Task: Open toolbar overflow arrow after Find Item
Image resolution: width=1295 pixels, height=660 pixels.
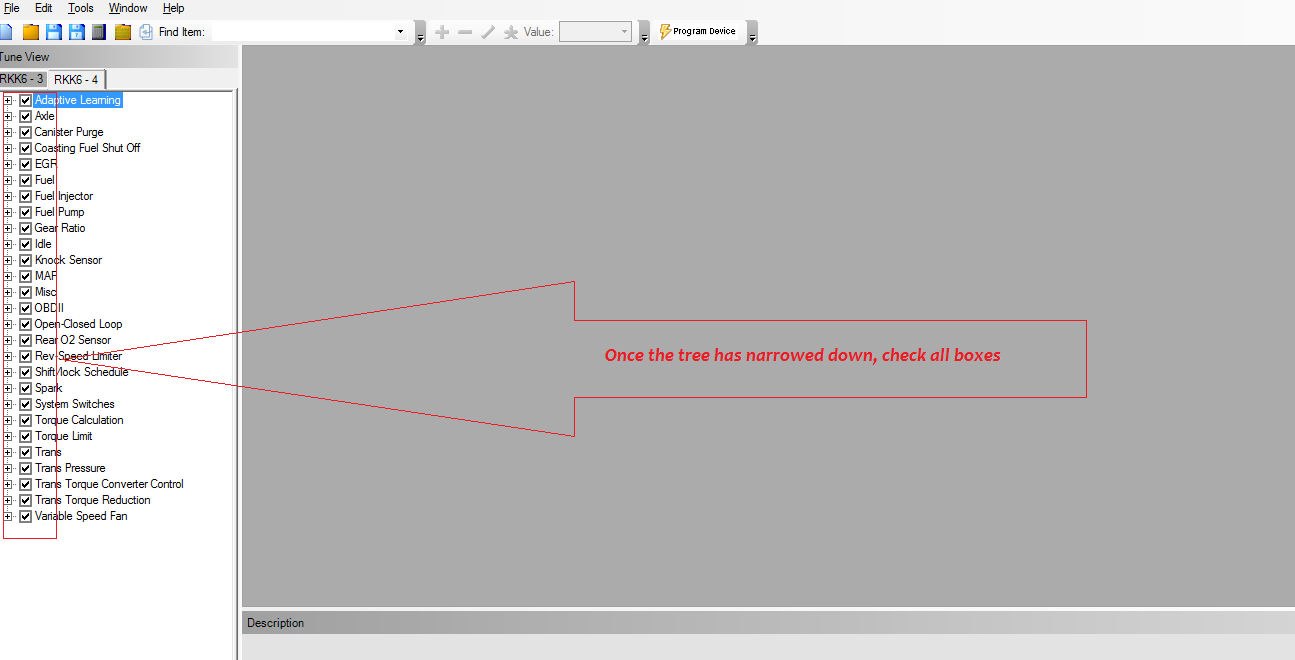Action: [420, 33]
